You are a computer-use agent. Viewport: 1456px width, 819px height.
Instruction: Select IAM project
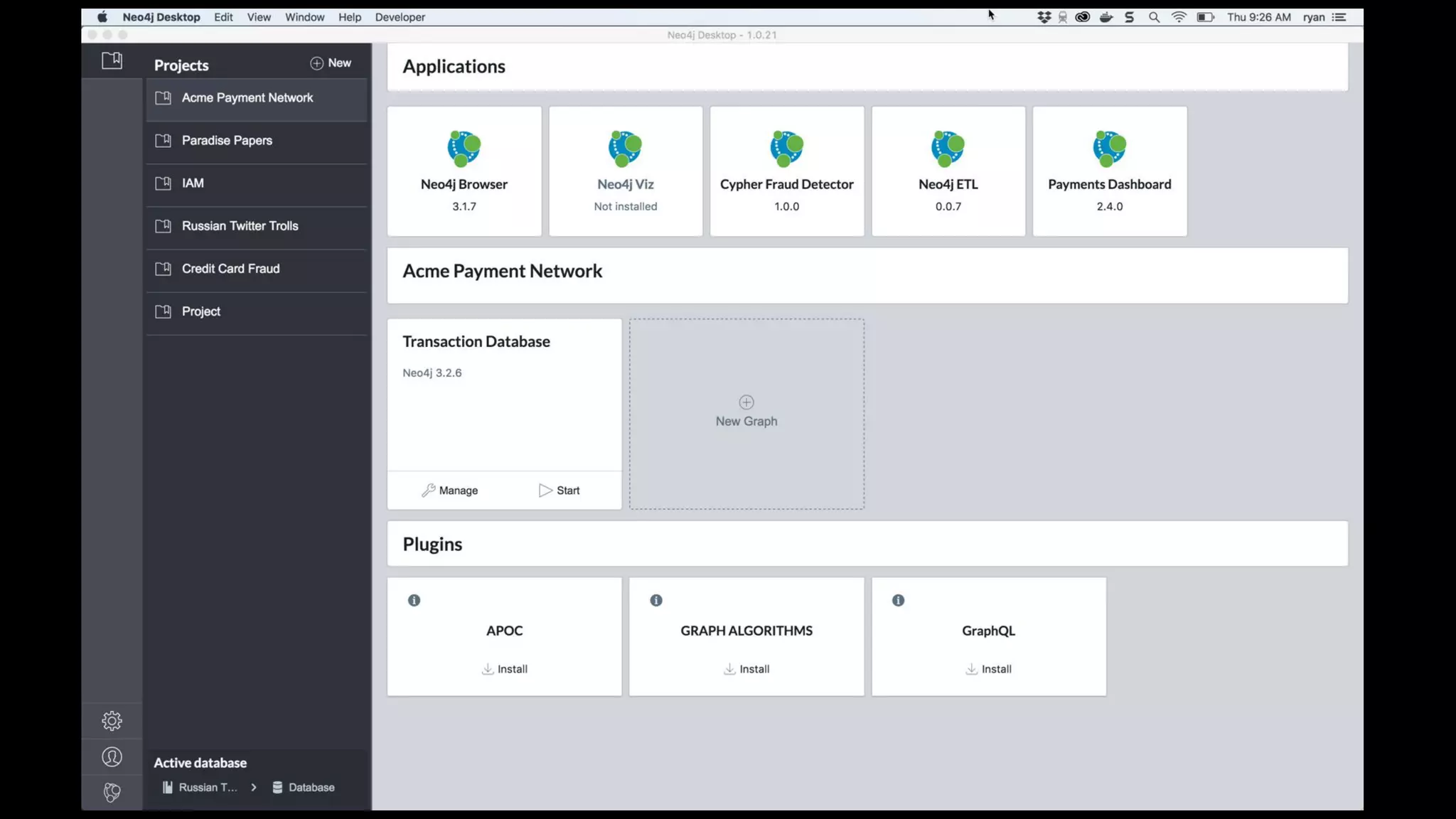pyautogui.click(x=257, y=183)
